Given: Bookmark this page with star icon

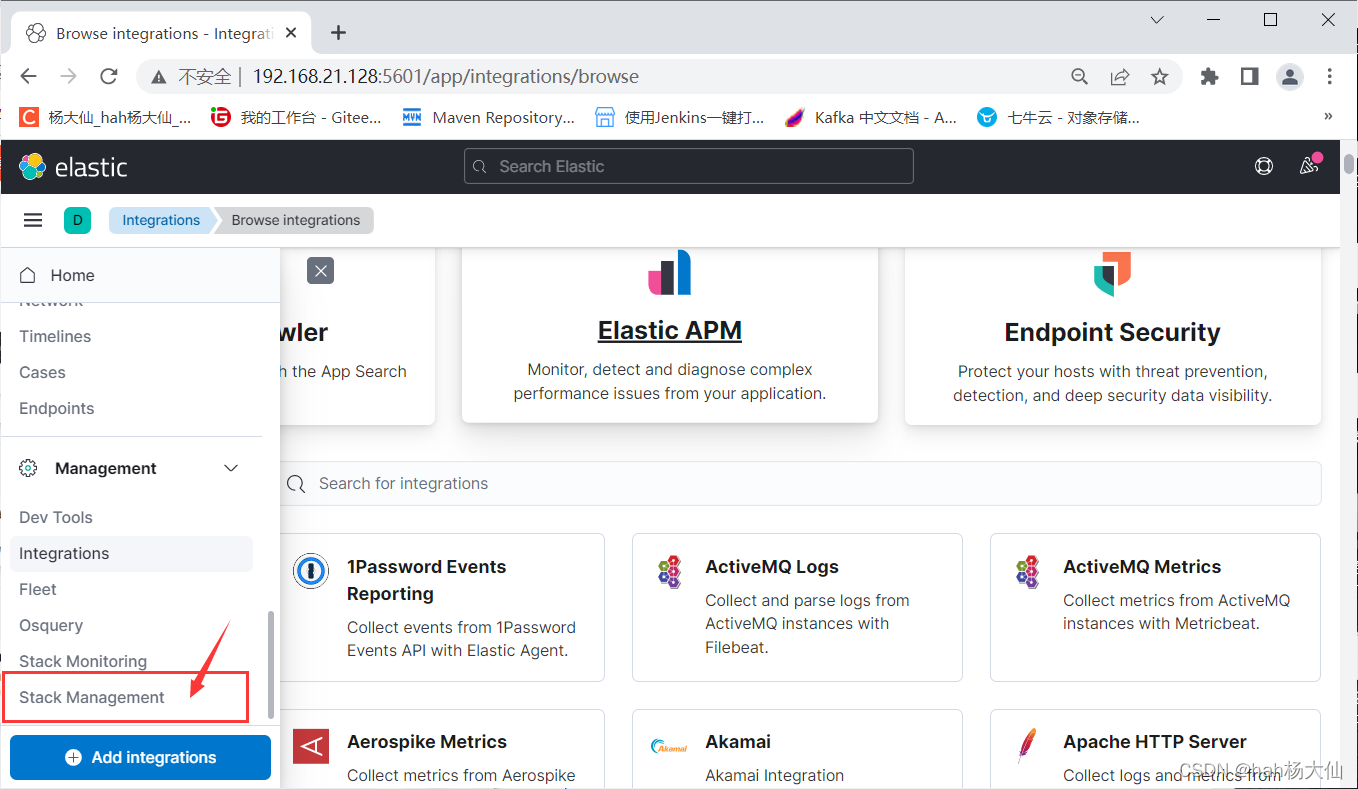Looking at the screenshot, I should point(1160,76).
